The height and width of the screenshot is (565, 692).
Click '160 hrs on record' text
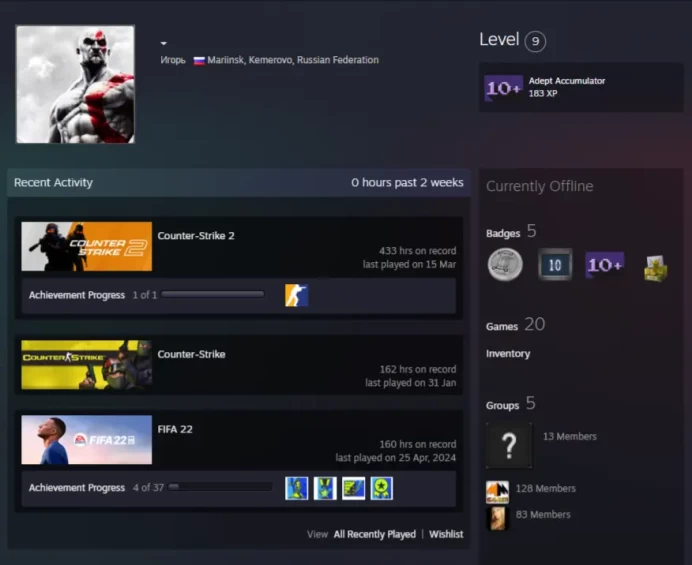click(417, 444)
